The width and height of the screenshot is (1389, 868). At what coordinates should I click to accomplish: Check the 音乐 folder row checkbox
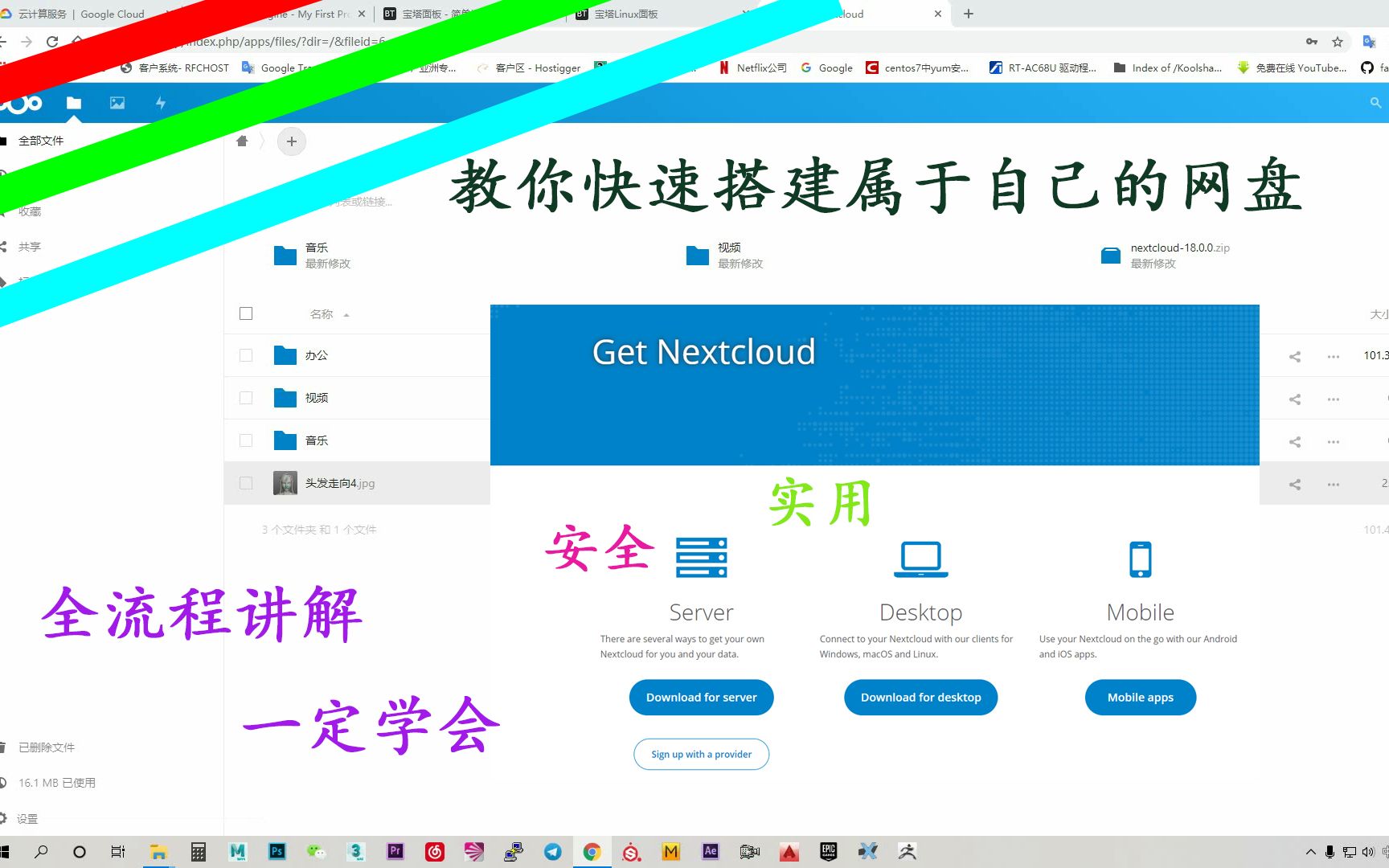[x=246, y=440]
